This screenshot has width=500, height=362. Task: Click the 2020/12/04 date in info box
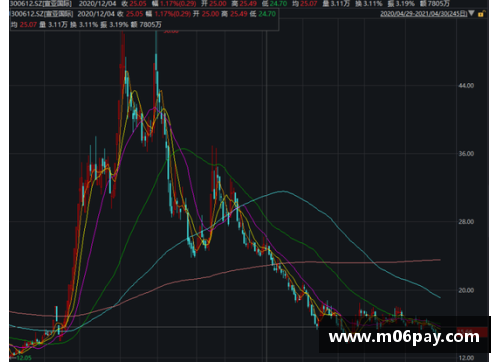pos(97,14)
